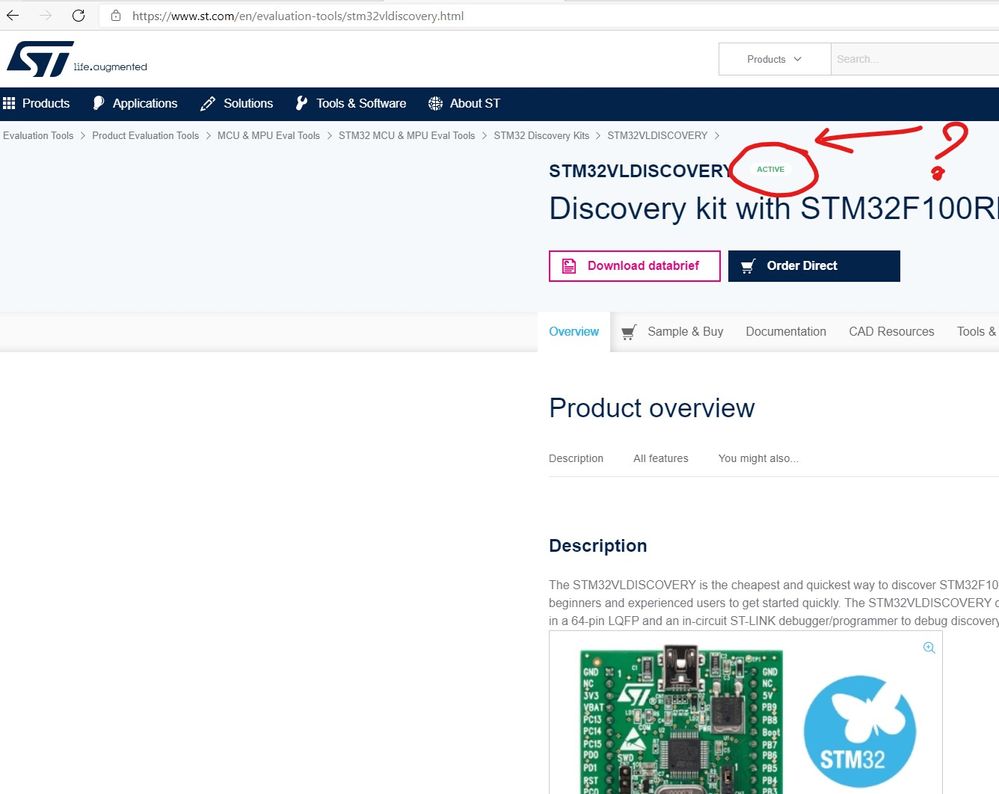The height and width of the screenshot is (794, 999).
Task: Go to Product Evaluation Tools breadcrumb
Action: point(145,136)
